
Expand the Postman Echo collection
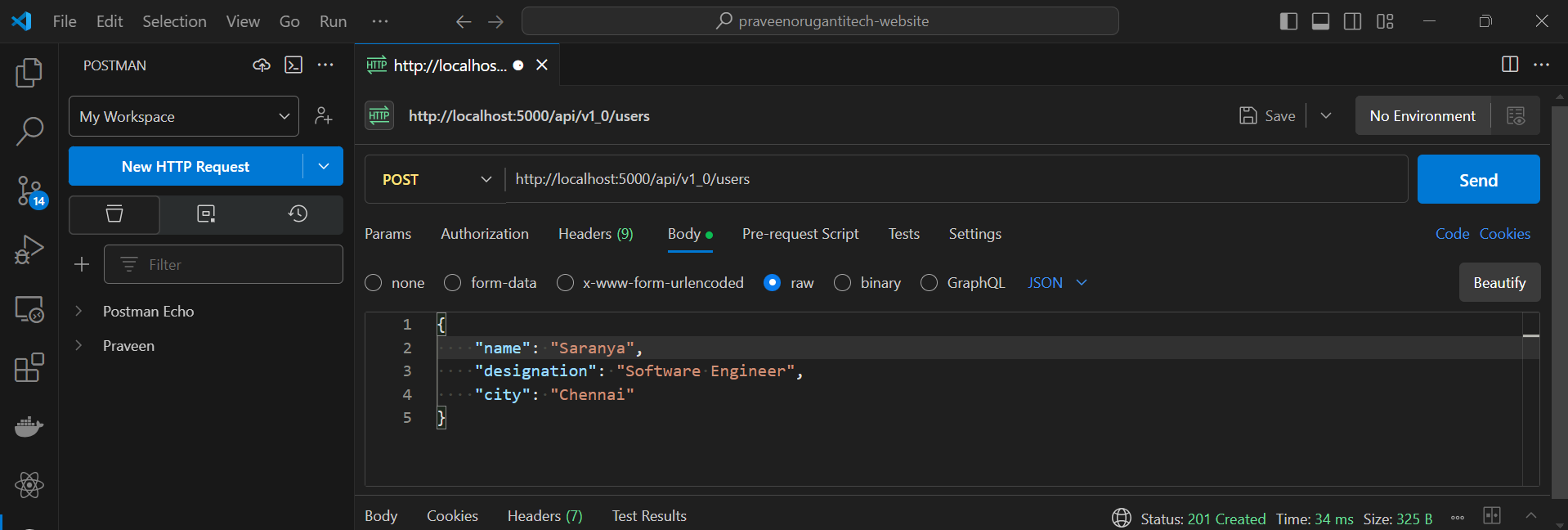(78, 312)
